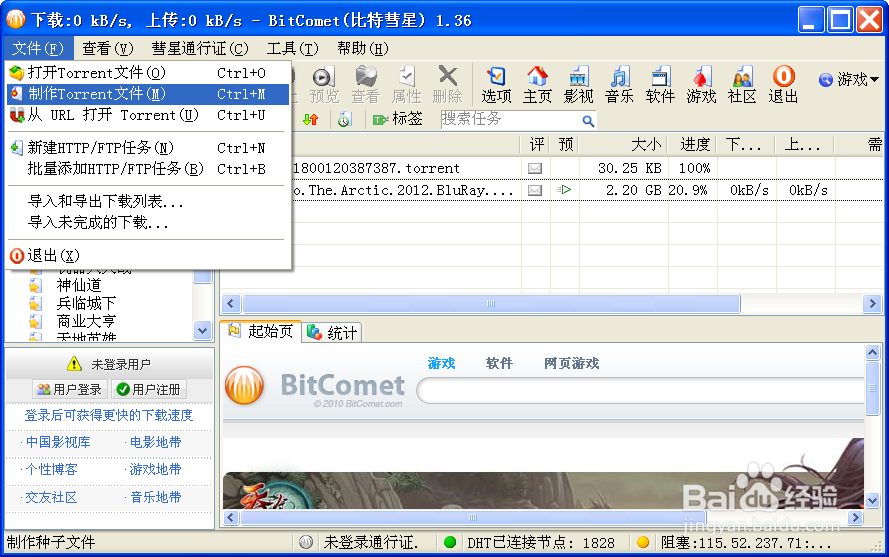The width and height of the screenshot is (889, 557).
Task: Click the 查看 toolbar icon
Action: point(366,85)
